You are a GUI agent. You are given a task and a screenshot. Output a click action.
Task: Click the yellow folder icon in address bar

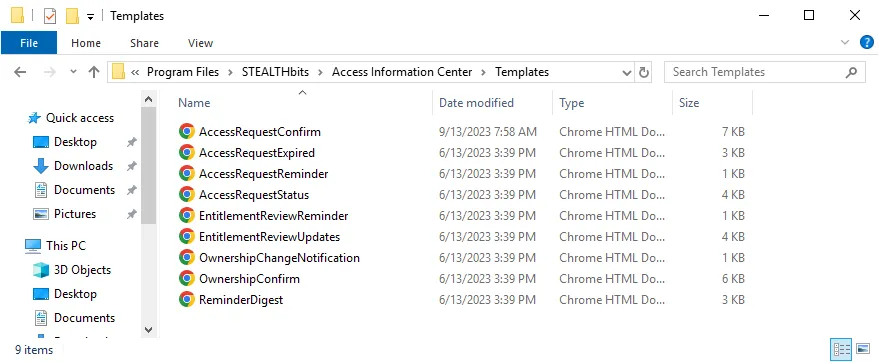click(x=118, y=72)
